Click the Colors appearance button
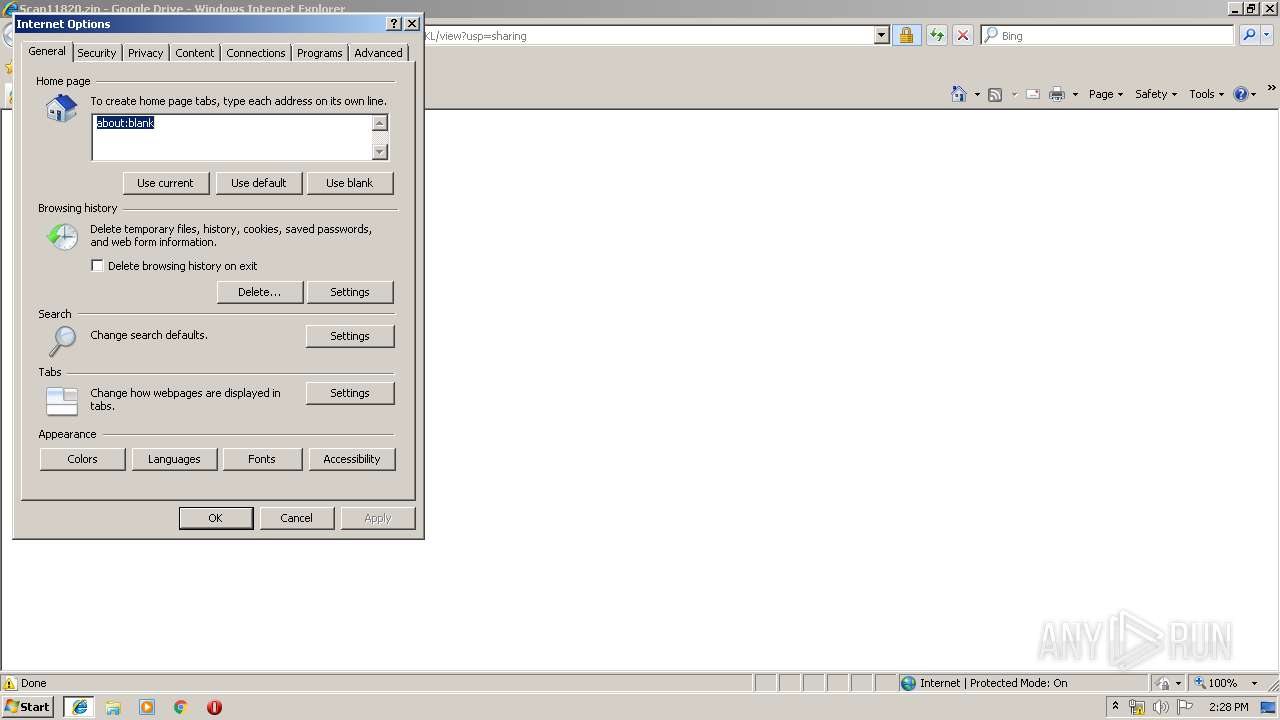 point(83,459)
